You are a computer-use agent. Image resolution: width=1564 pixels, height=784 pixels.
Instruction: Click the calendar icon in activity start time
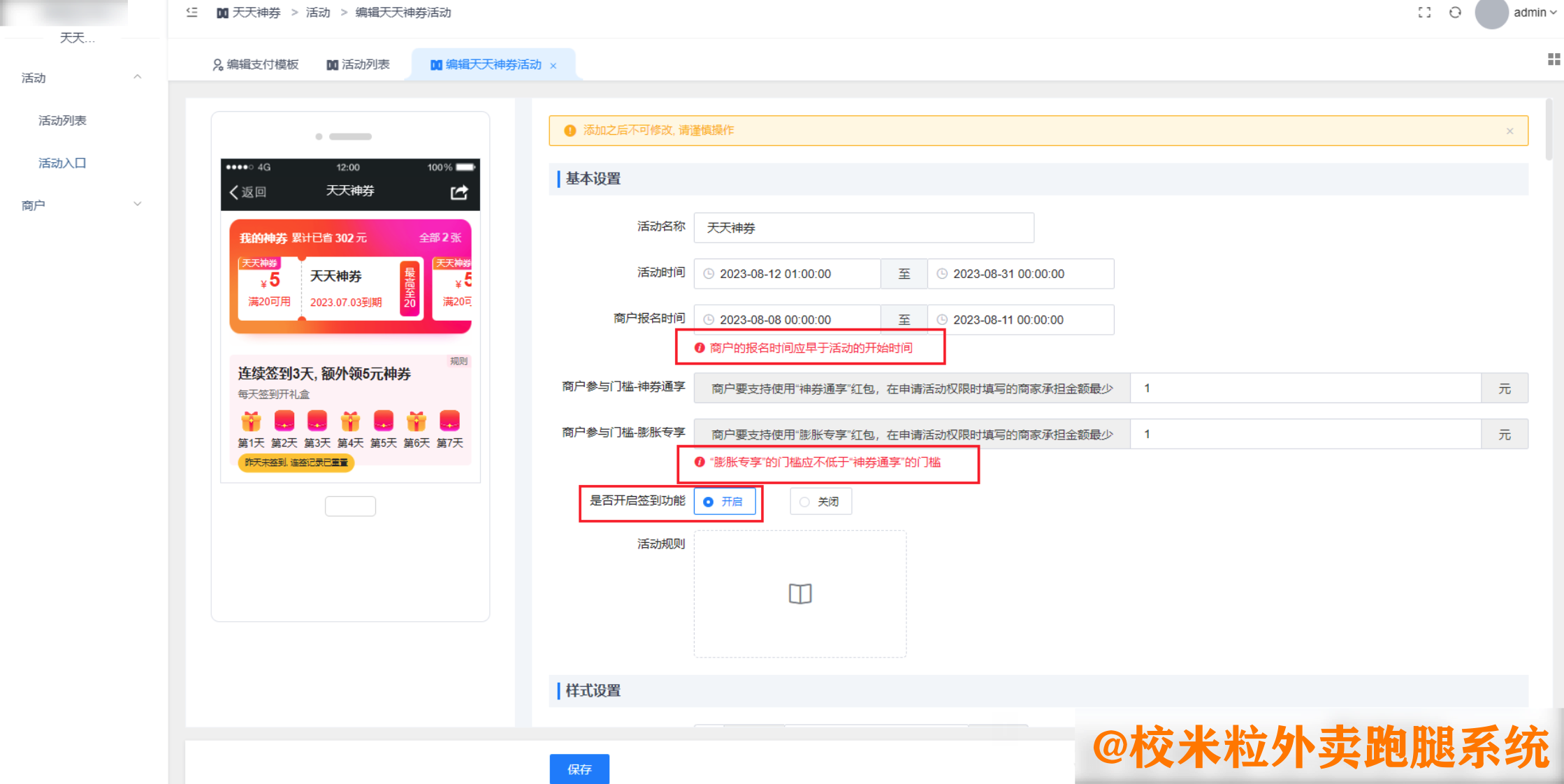pos(709,274)
